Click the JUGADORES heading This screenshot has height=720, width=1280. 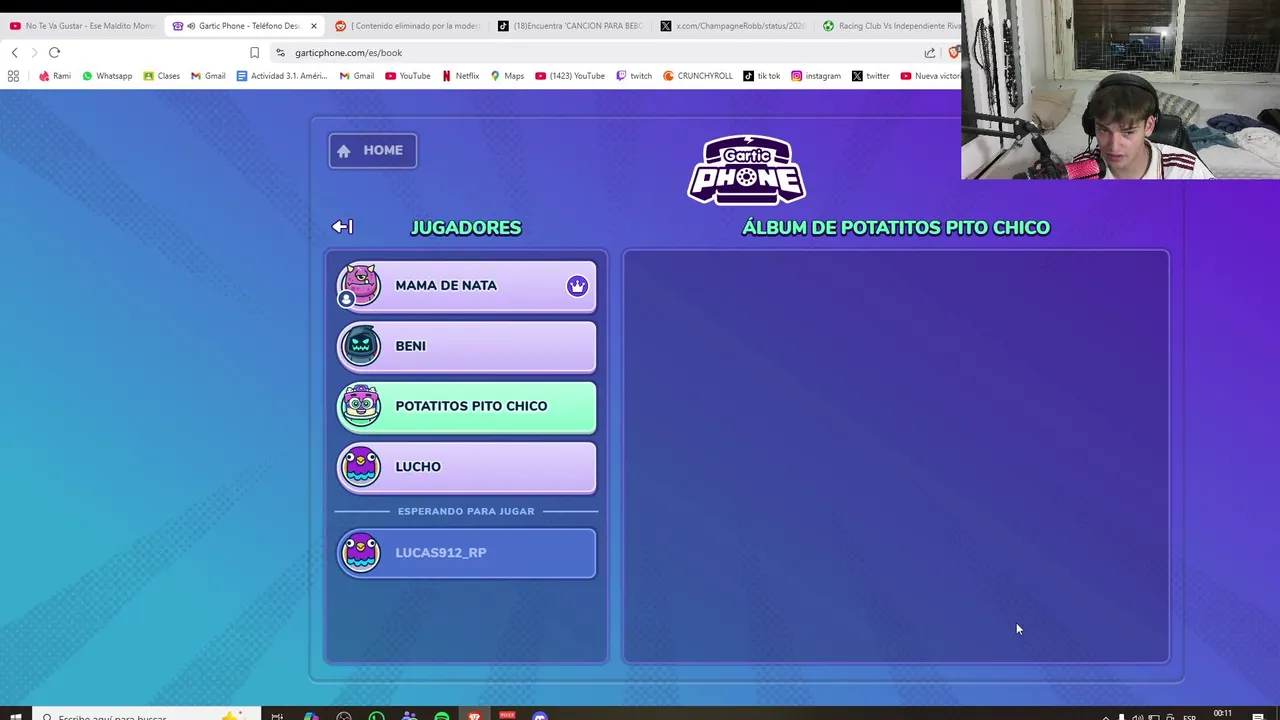pos(466,227)
